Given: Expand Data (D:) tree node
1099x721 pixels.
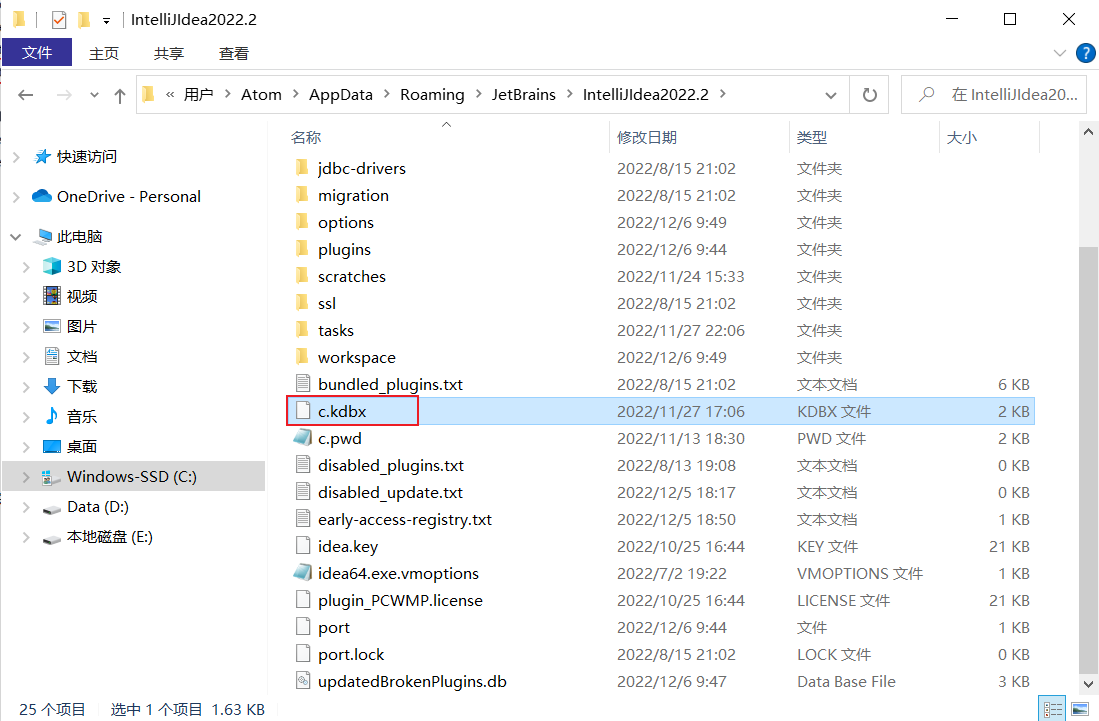Looking at the screenshot, I should point(26,507).
